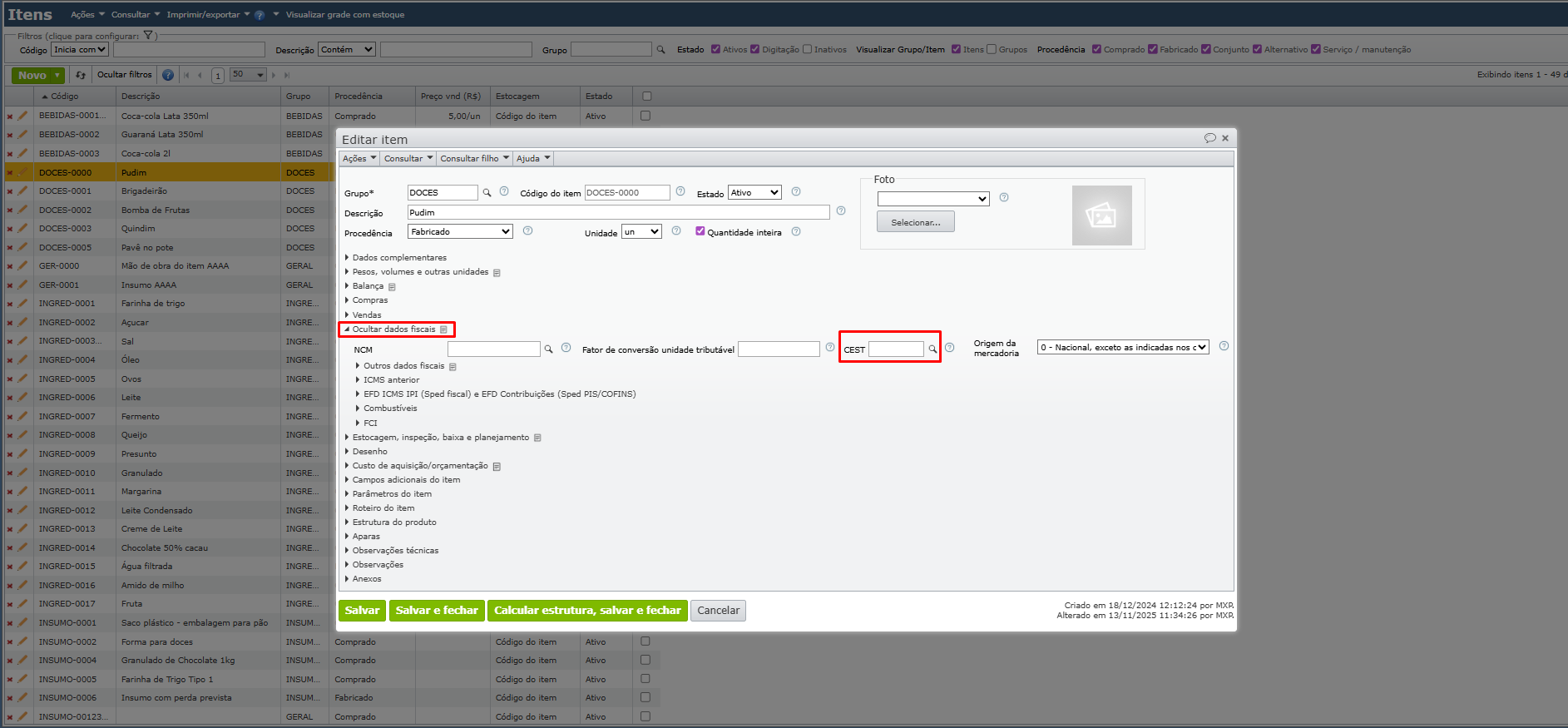Toggle the Digitação filter checkbox

coord(755,49)
